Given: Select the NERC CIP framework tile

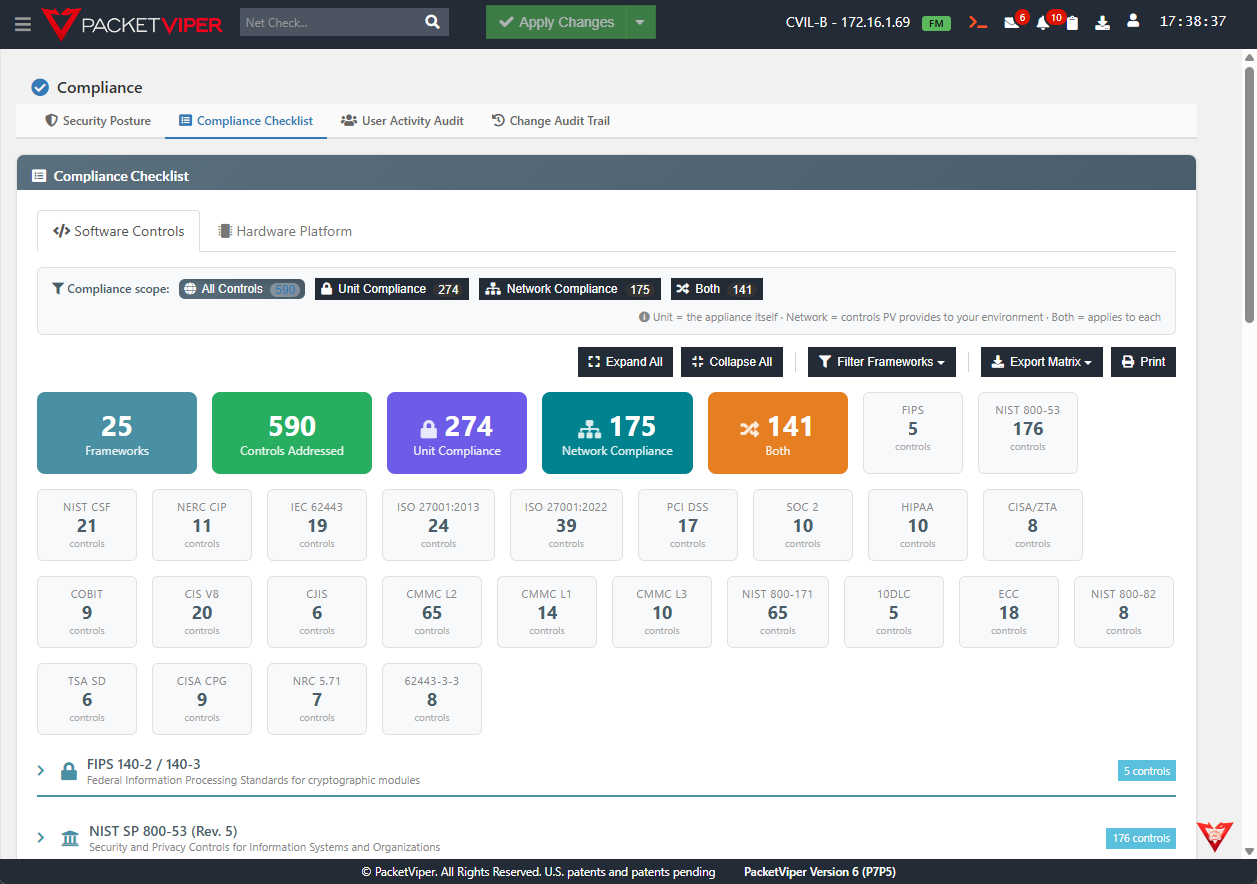Looking at the screenshot, I should [202, 525].
